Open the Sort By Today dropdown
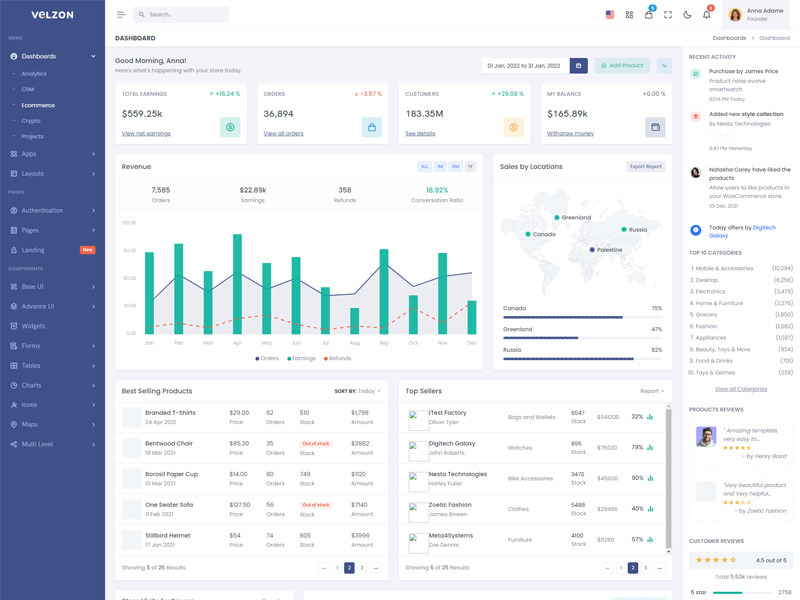This screenshot has width=800, height=600. coord(358,391)
